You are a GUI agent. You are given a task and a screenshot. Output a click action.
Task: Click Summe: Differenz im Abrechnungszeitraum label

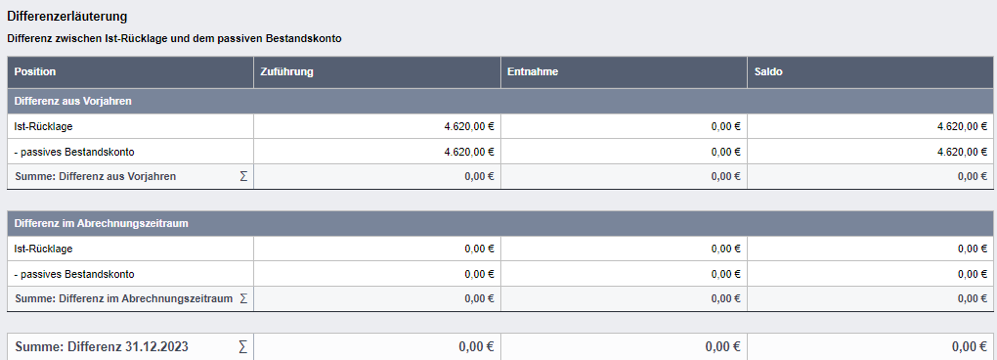[124, 298]
